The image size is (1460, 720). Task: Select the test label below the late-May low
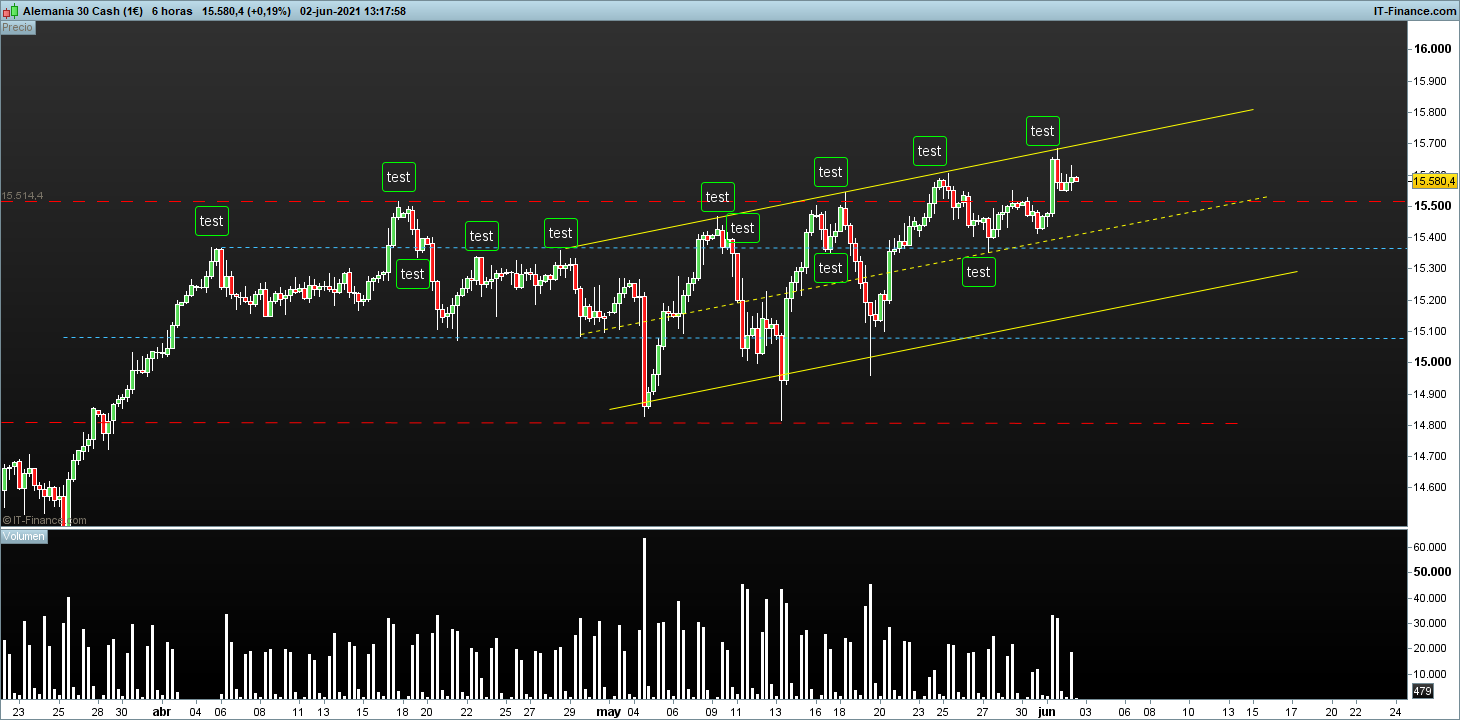click(x=978, y=272)
